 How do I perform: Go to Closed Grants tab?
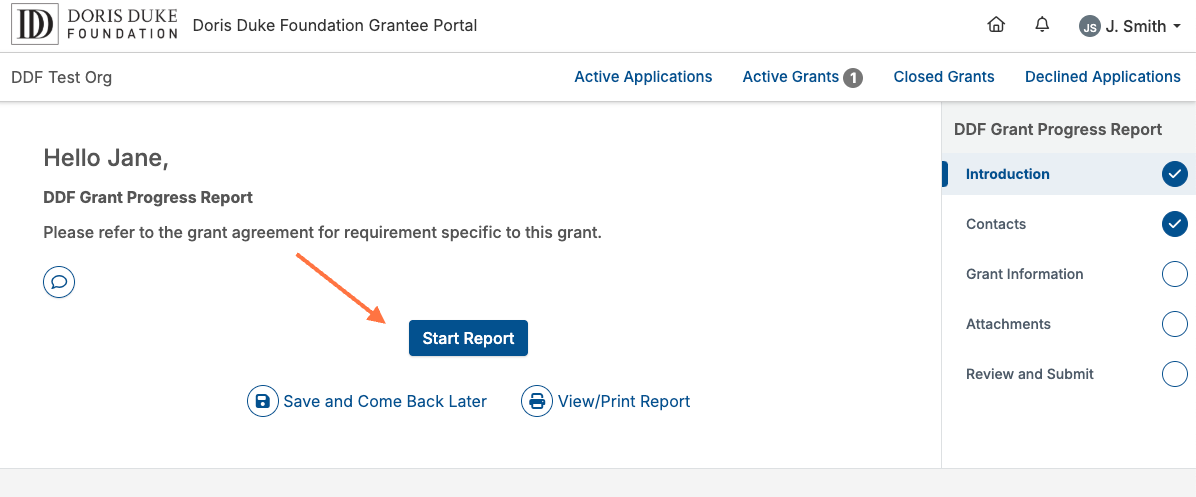click(x=944, y=77)
